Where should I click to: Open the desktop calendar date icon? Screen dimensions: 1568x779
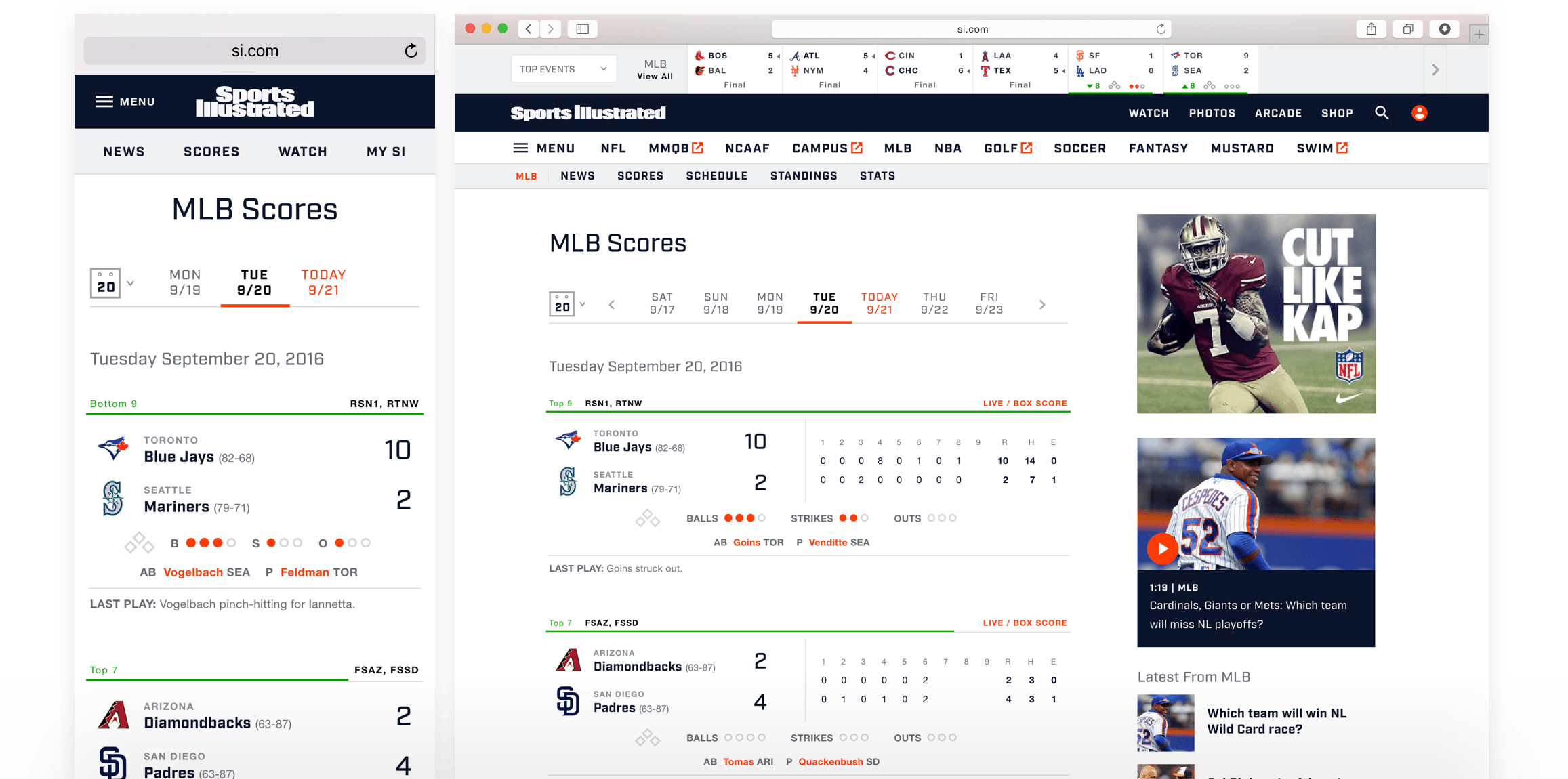562,304
